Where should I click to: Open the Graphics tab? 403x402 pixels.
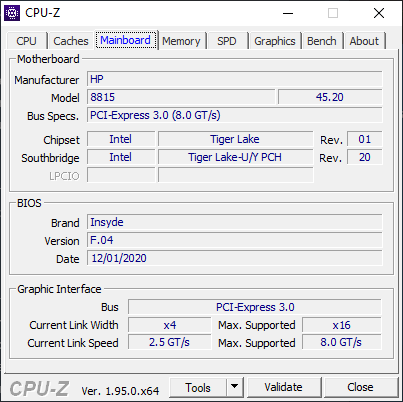coord(275,41)
